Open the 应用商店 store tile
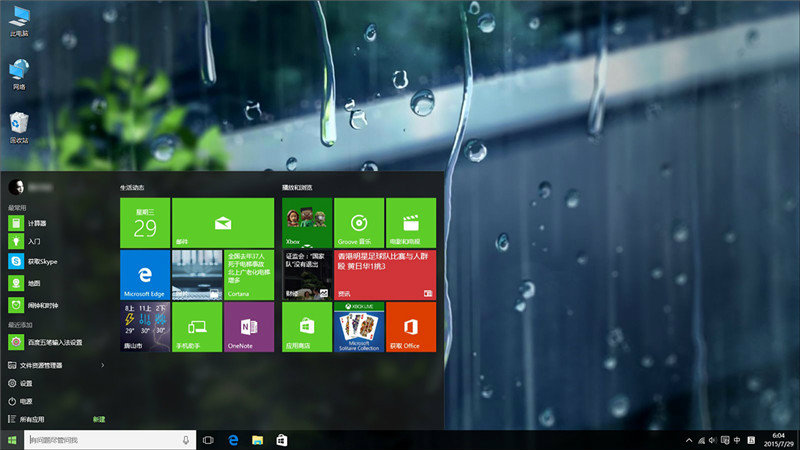The height and width of the screenshot is (450, 800). (307, 327)
